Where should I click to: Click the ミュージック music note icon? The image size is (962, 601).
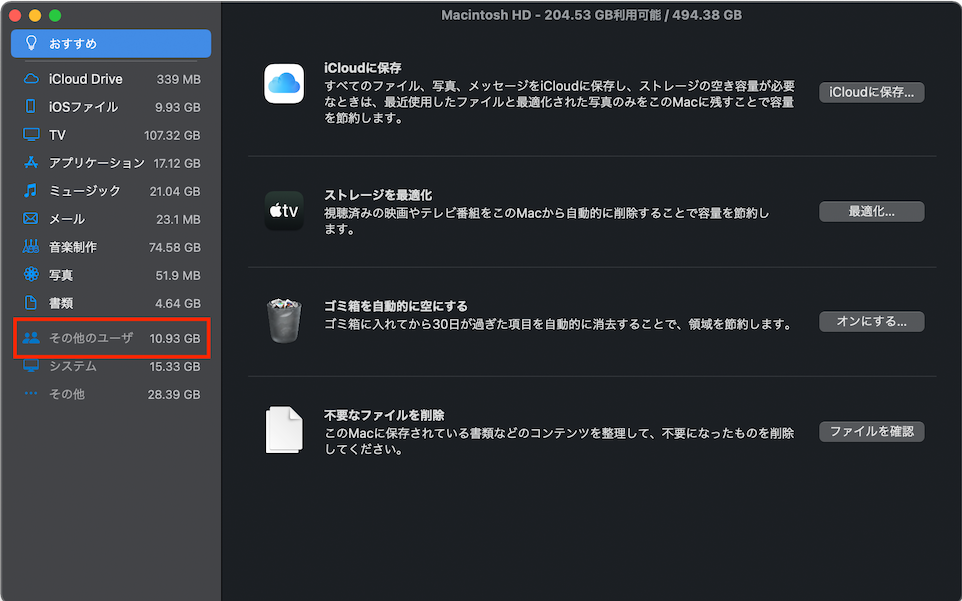31,191
